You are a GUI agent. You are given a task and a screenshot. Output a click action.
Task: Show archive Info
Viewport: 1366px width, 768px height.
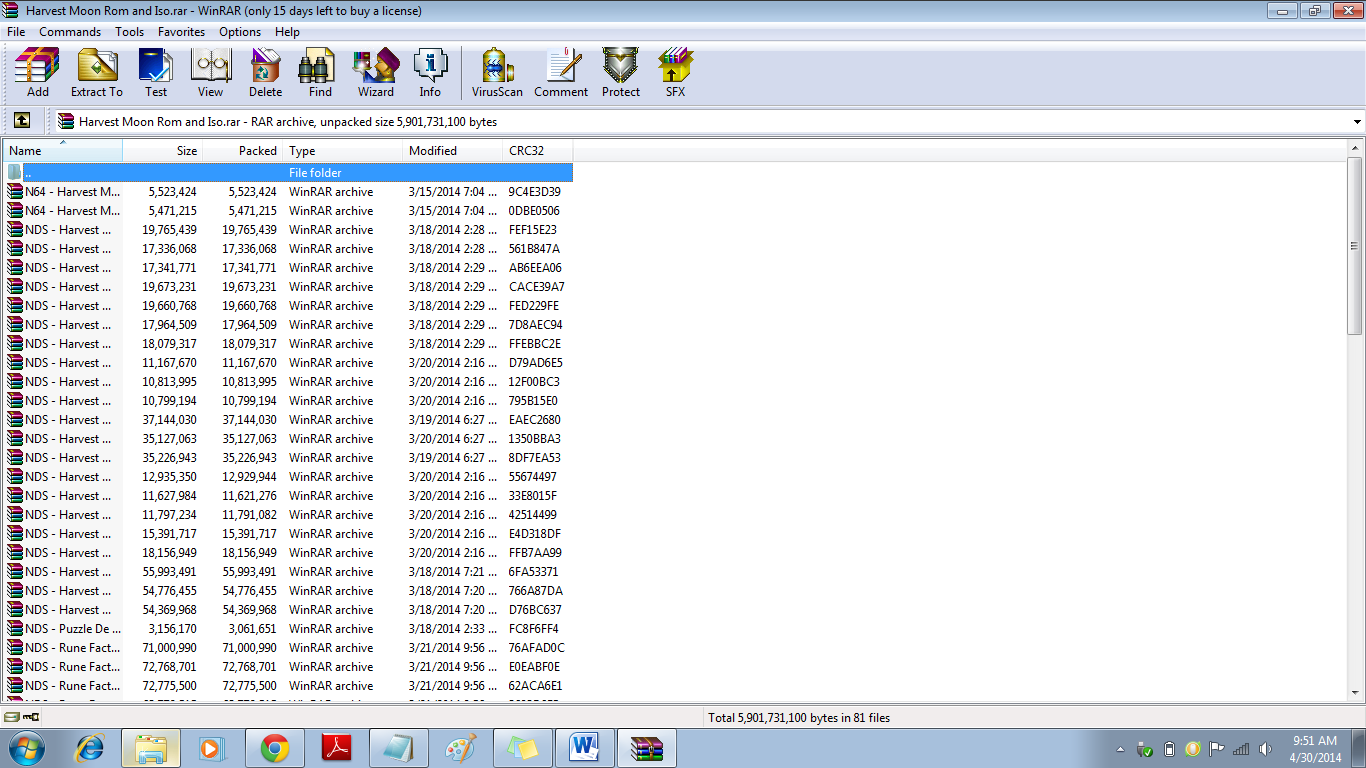pyautogui.click(x=430, y=72)
